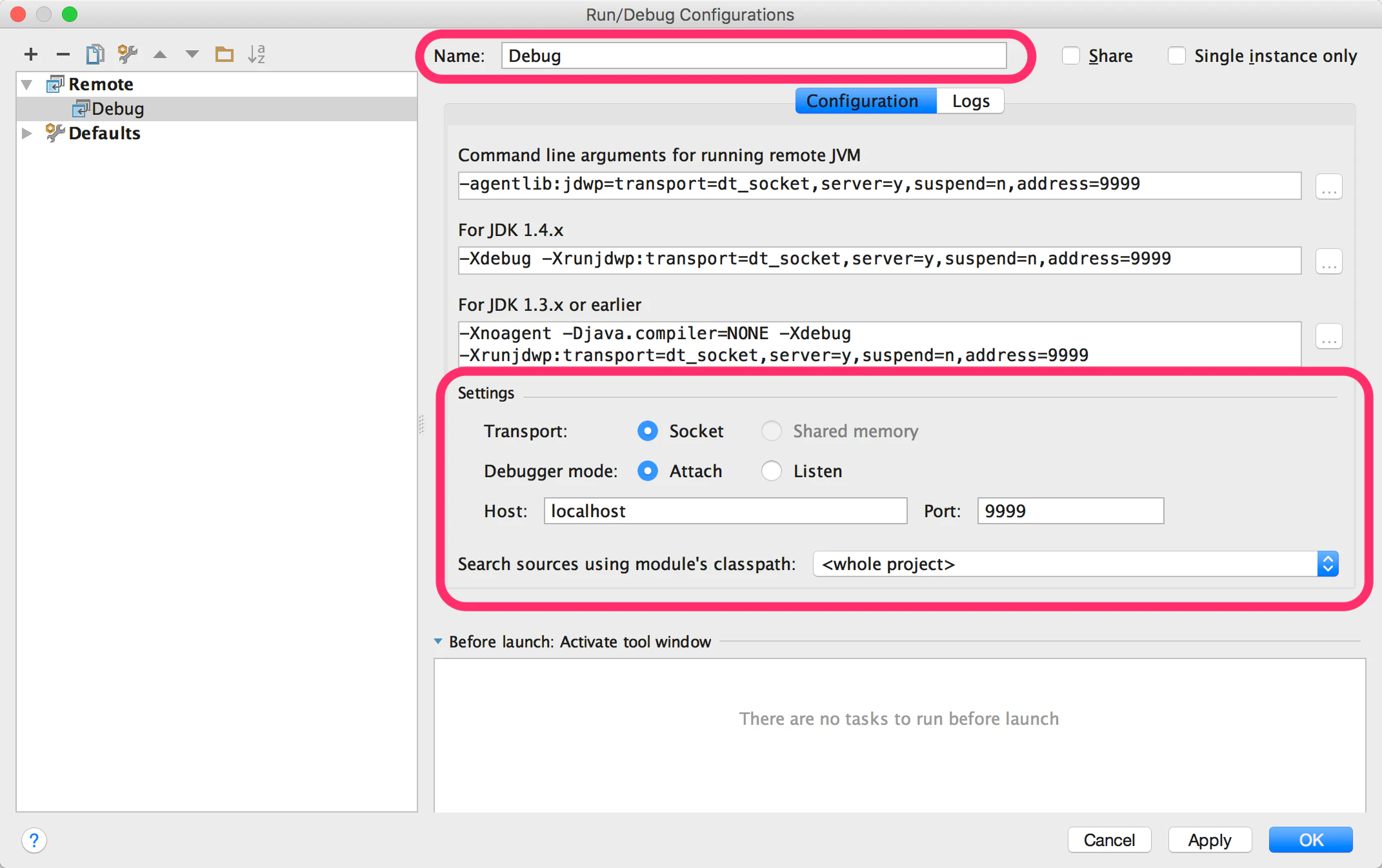The width and height of the screenshot is (1382, 868).
Task: Select Attach debugger mode
Action: click(x=648, y=471)
